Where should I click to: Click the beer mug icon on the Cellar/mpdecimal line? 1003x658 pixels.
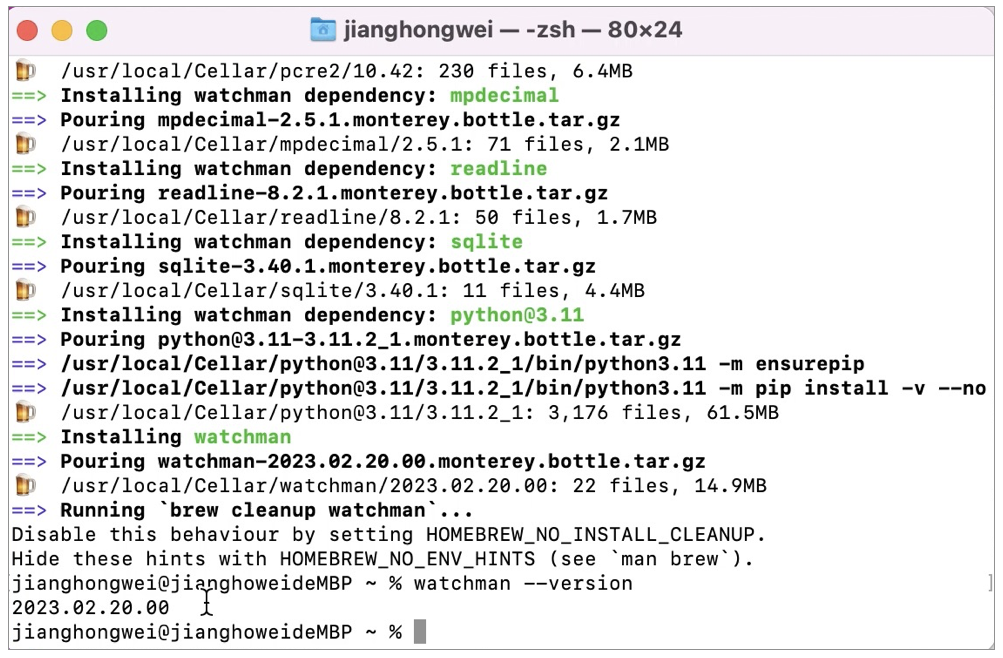pos(25,144)
